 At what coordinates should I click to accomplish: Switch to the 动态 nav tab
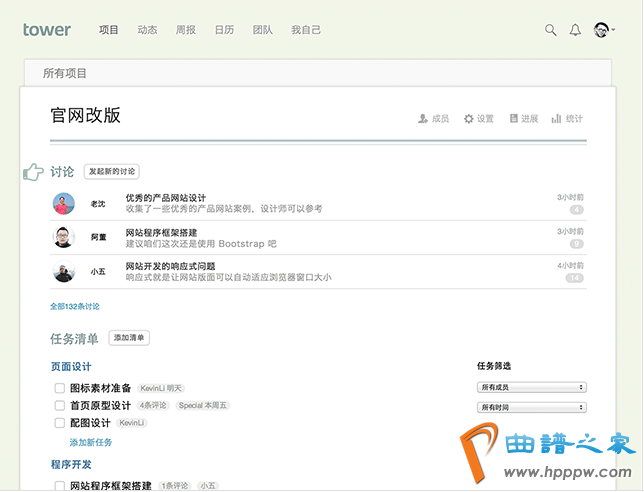point(147,30)
